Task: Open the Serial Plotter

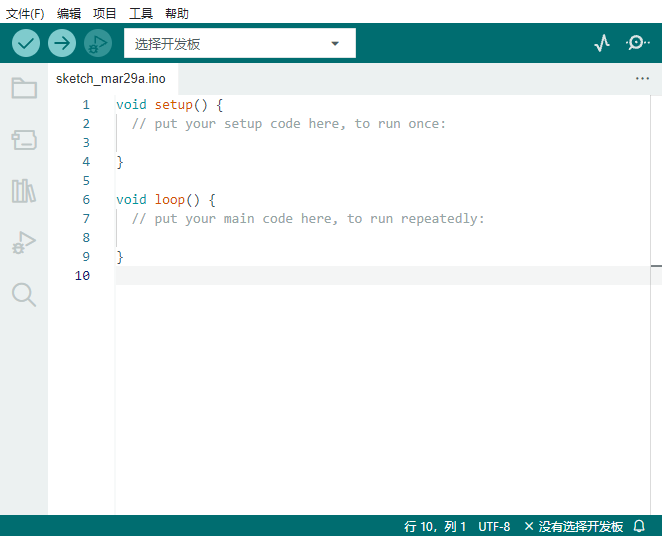Action: [x=602, y=43]
